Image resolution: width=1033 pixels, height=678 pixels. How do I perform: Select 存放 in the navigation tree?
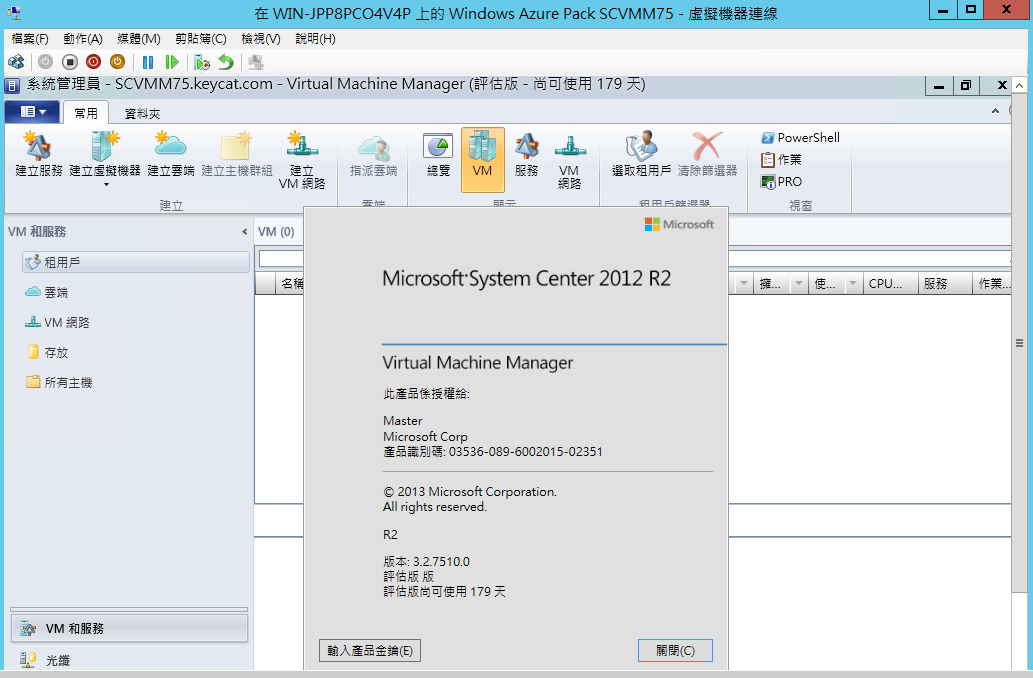point(47,353)
